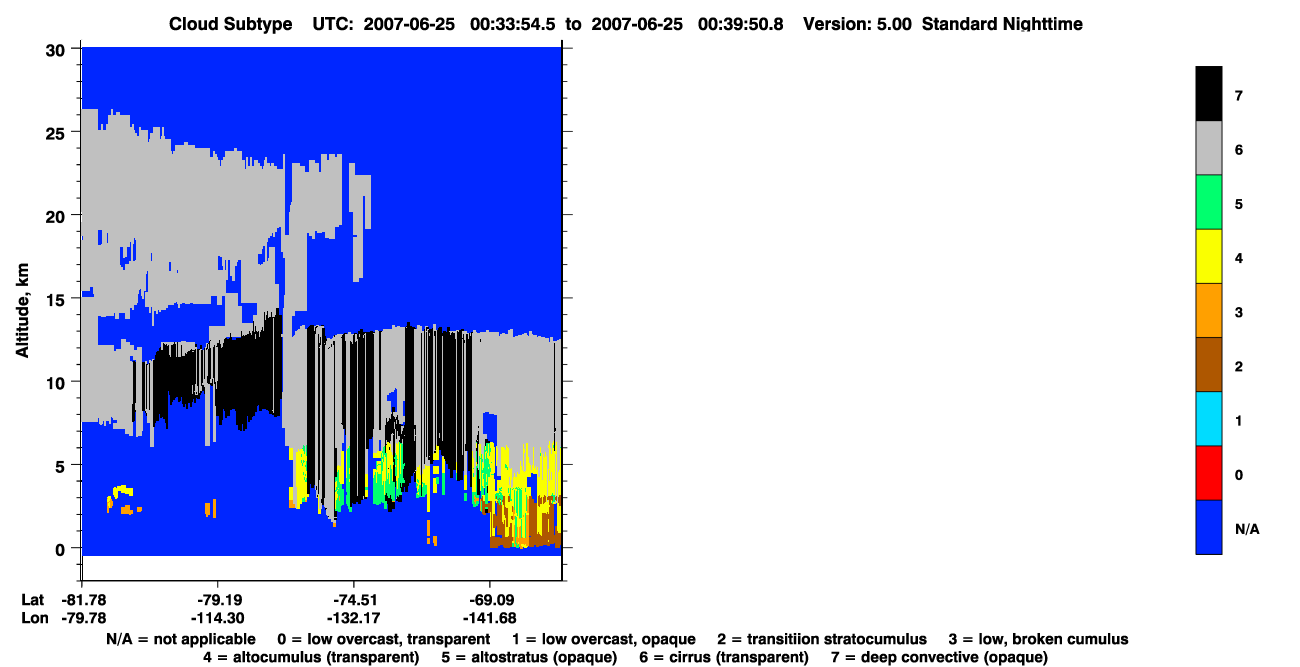The width and height of the screenshot is (1300, 667).
Task: Click the colorbar label 0
Action: pos(1238,474)
